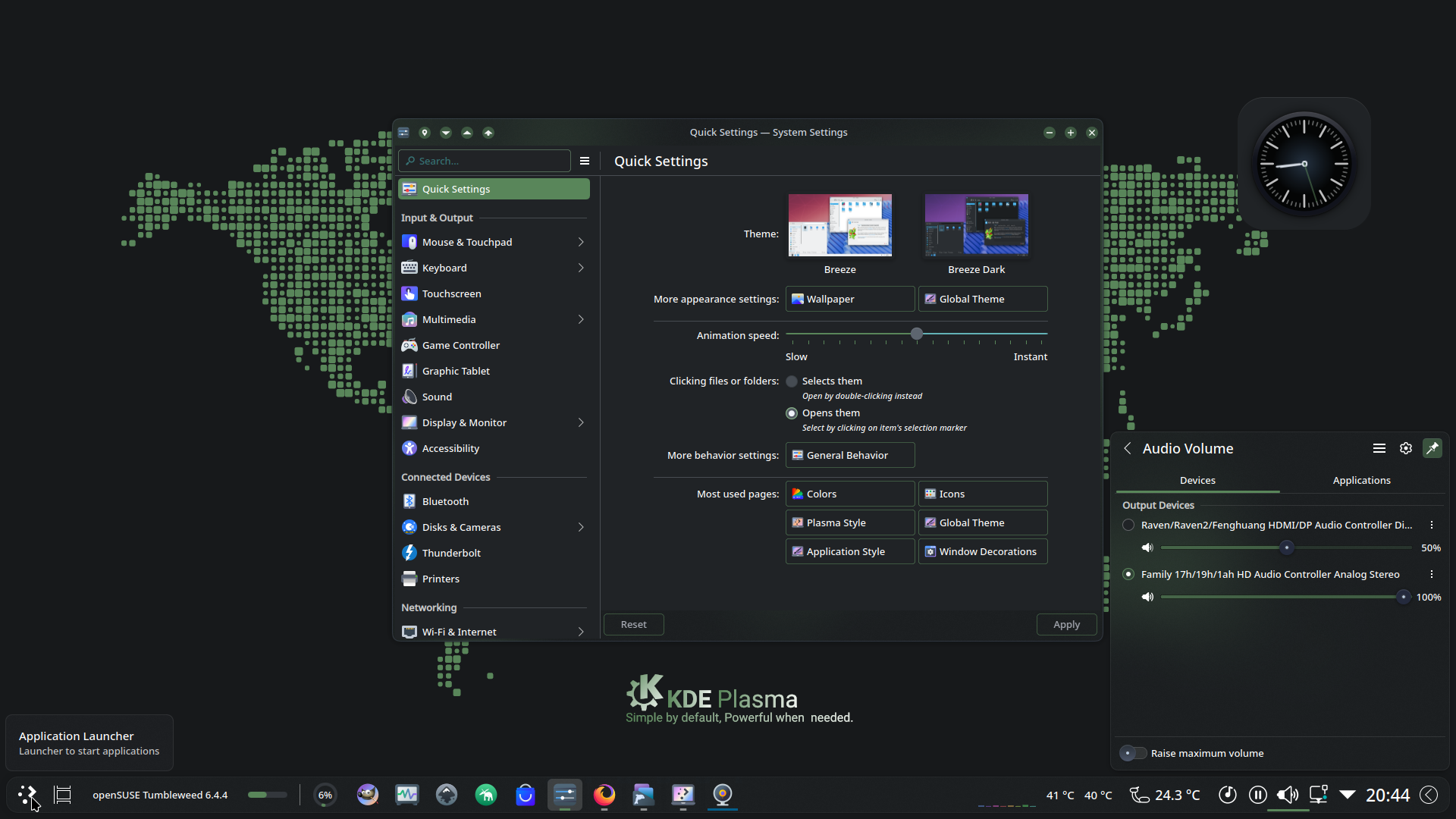Click the settings Search field
This screenshot has height=819, width=1456.
click(485, 161)
